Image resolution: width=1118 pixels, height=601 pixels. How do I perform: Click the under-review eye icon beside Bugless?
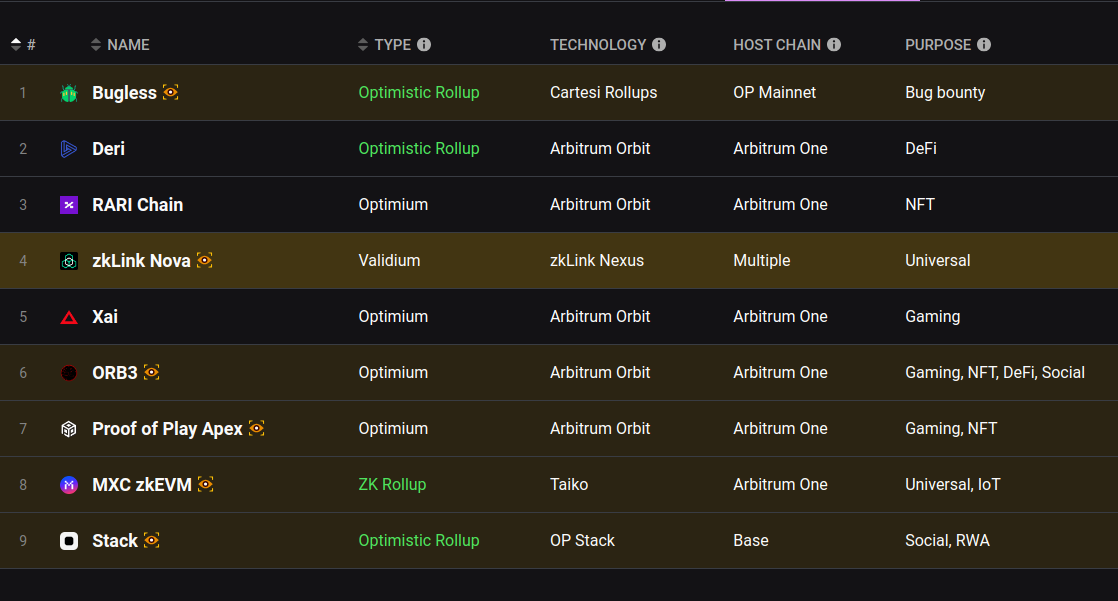click(171, 92)
